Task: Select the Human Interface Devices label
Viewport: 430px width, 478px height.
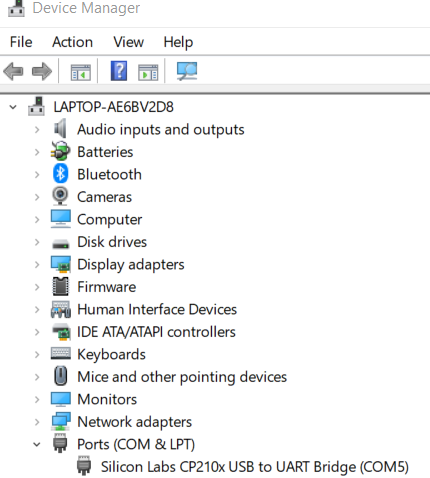Action: [x=157, y=309]
